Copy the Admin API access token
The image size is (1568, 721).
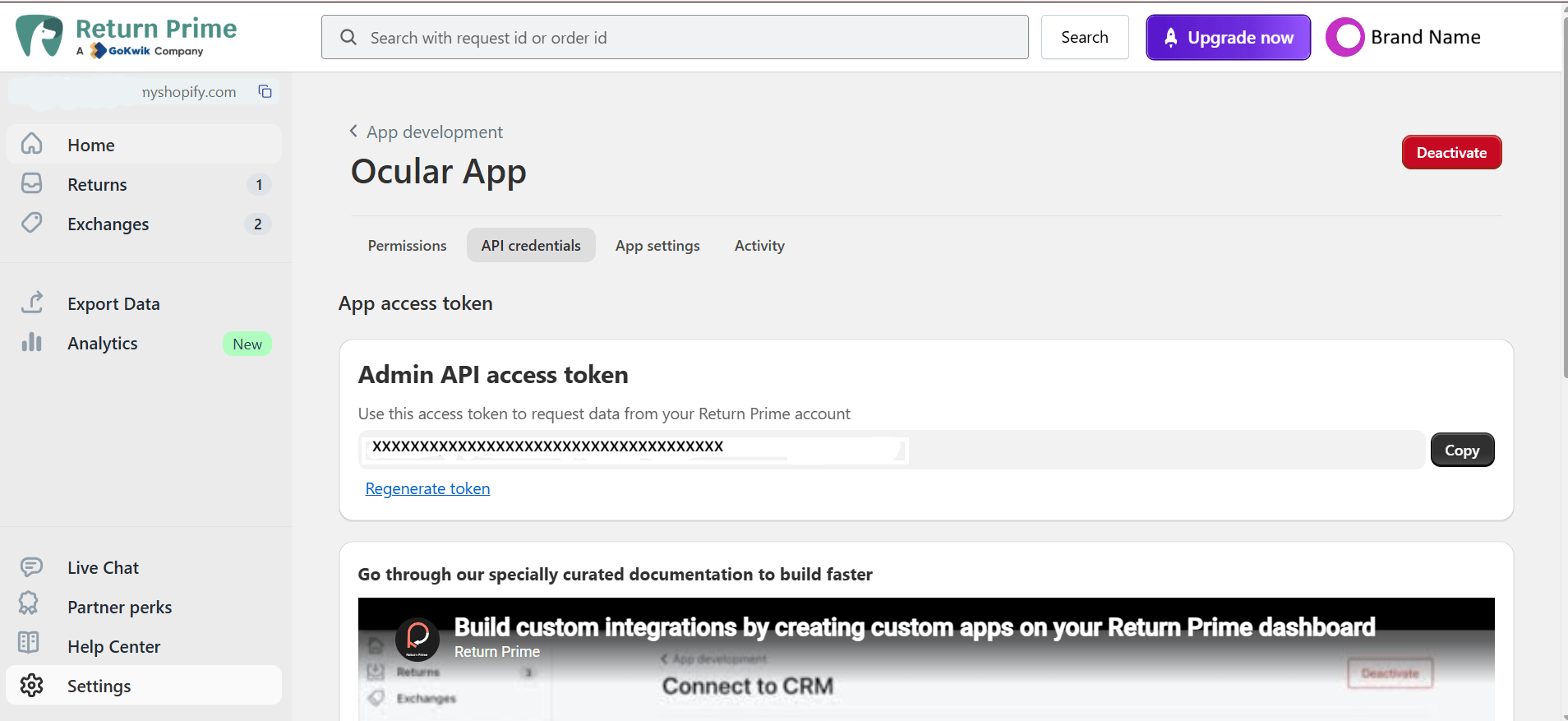click(1462, 450)
